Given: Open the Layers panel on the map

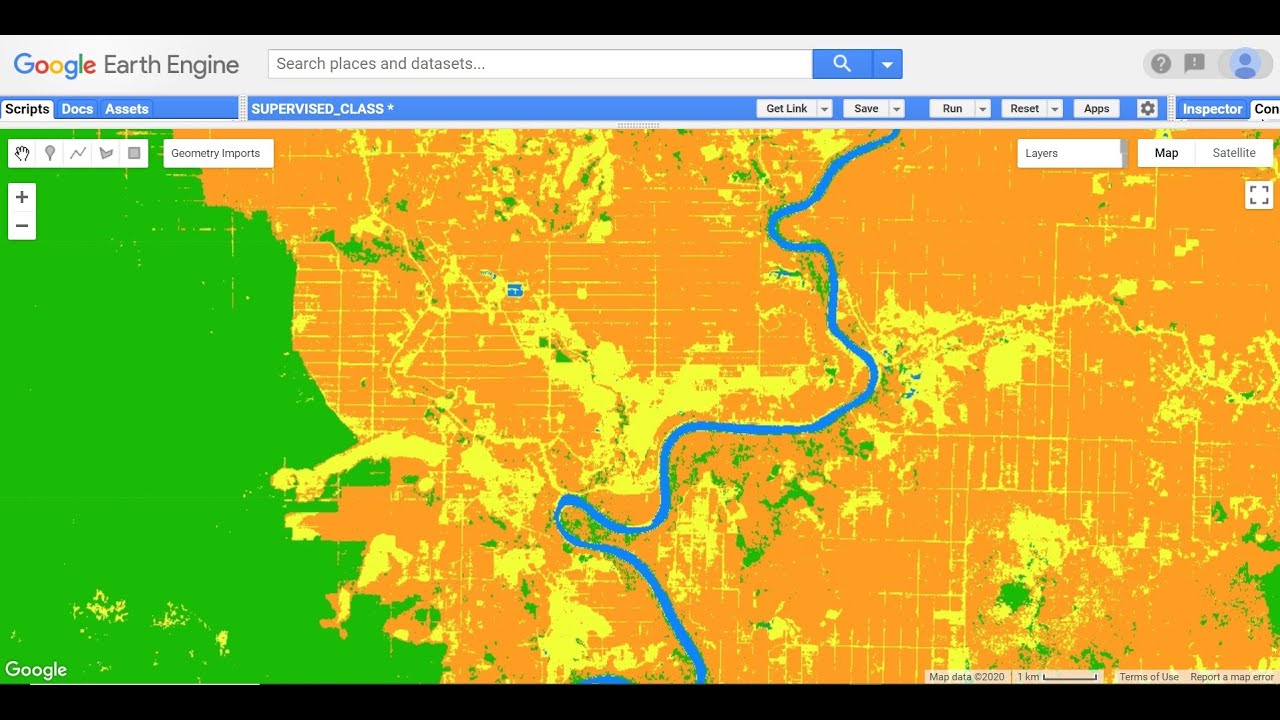Looking at the screenshot, I should point(1070,153).
